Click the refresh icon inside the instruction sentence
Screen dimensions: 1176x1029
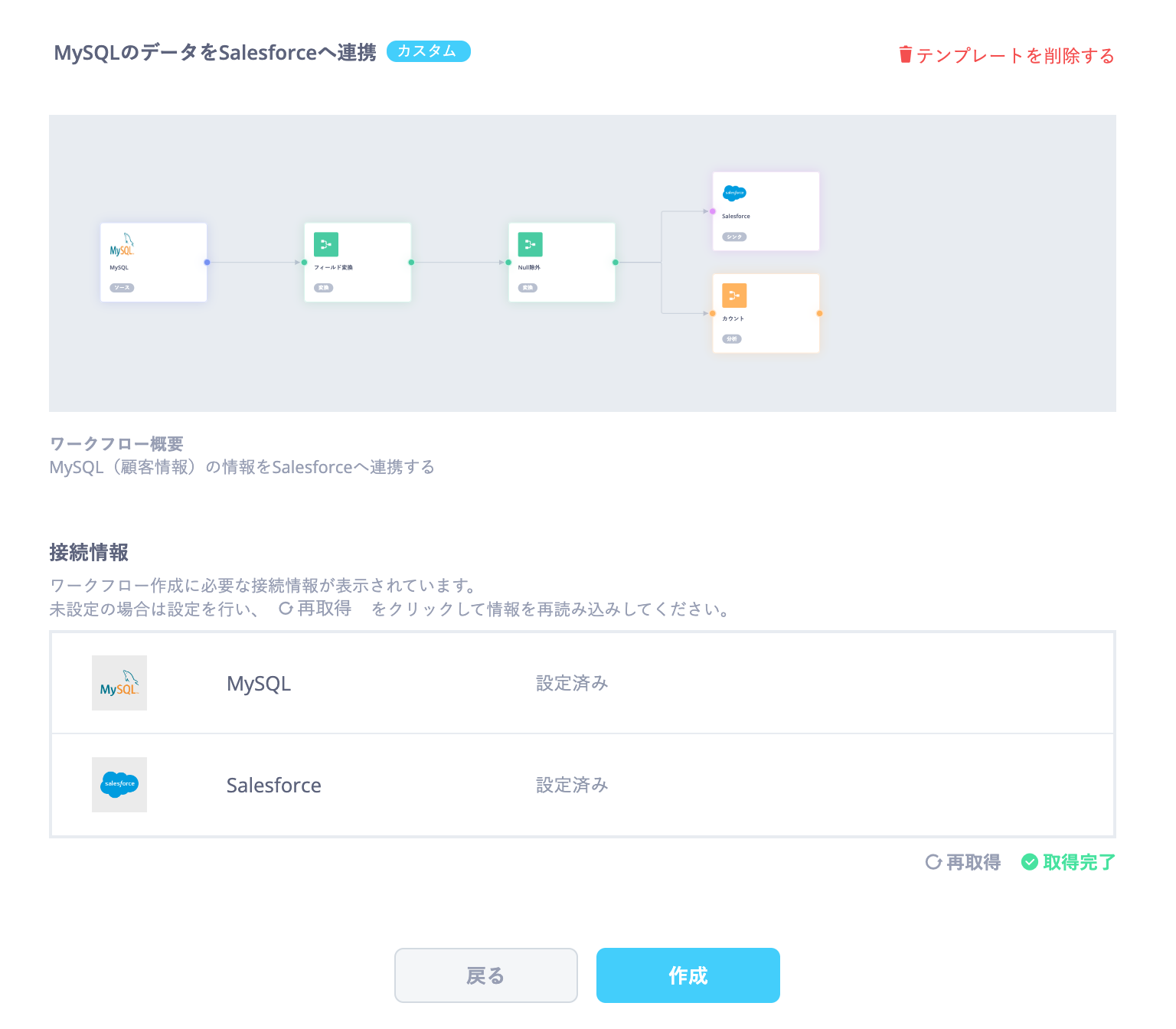tap(286, 609)
